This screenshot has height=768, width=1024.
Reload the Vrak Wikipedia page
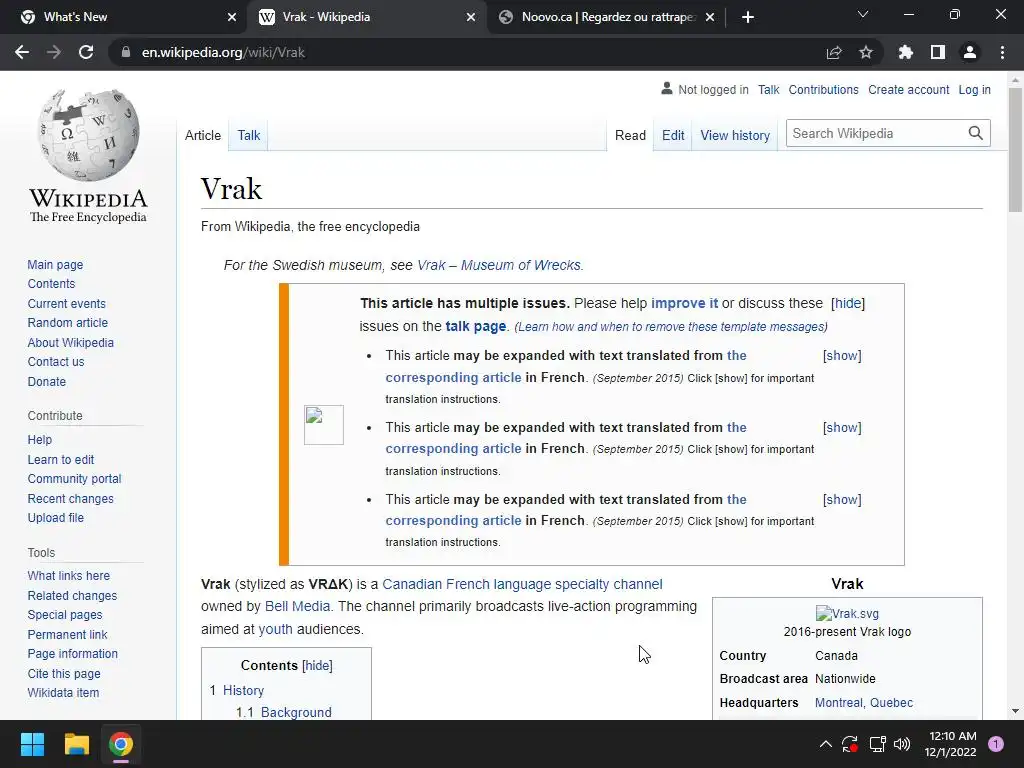point(86,52)
